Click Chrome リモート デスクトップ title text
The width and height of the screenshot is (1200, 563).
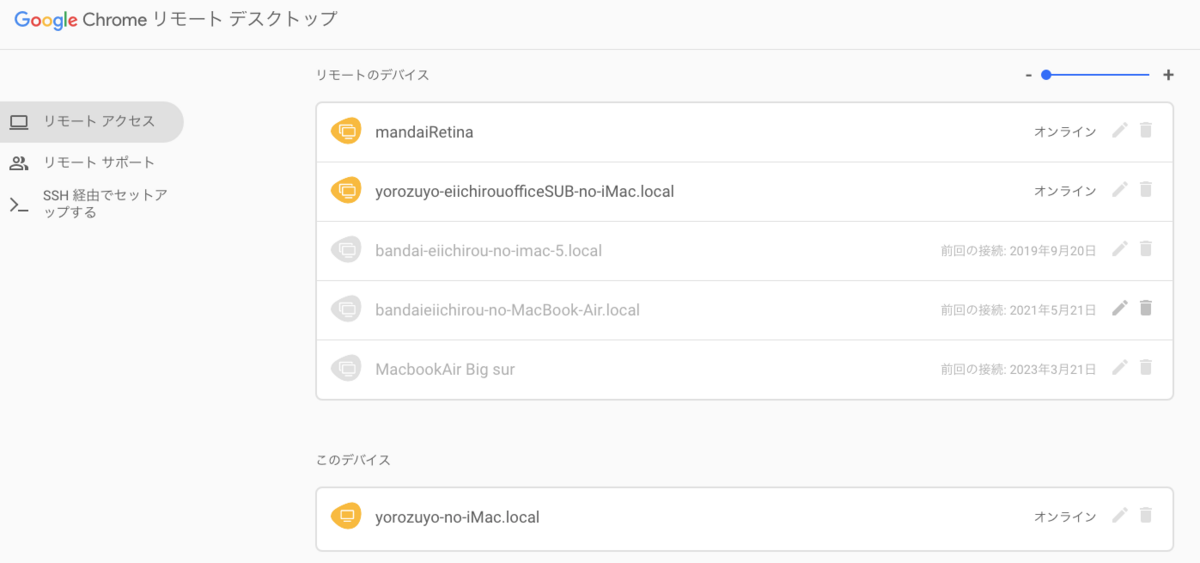(x=212, y=19)
